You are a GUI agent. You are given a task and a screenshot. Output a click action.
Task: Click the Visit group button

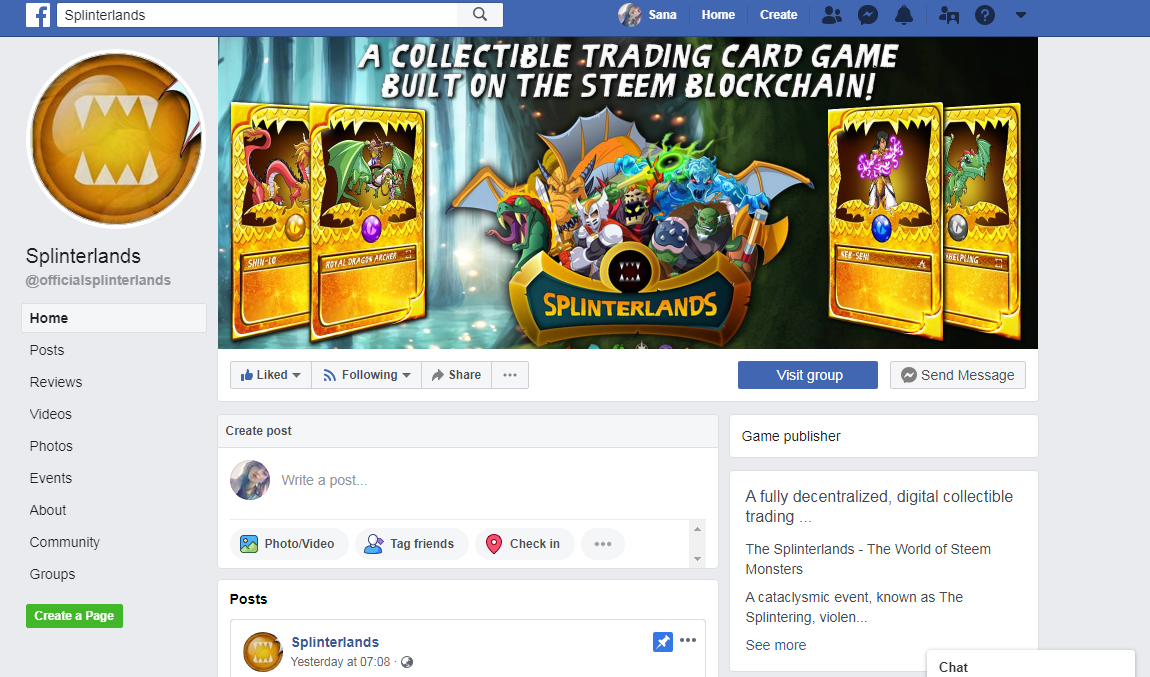click(x=807, y=375)
